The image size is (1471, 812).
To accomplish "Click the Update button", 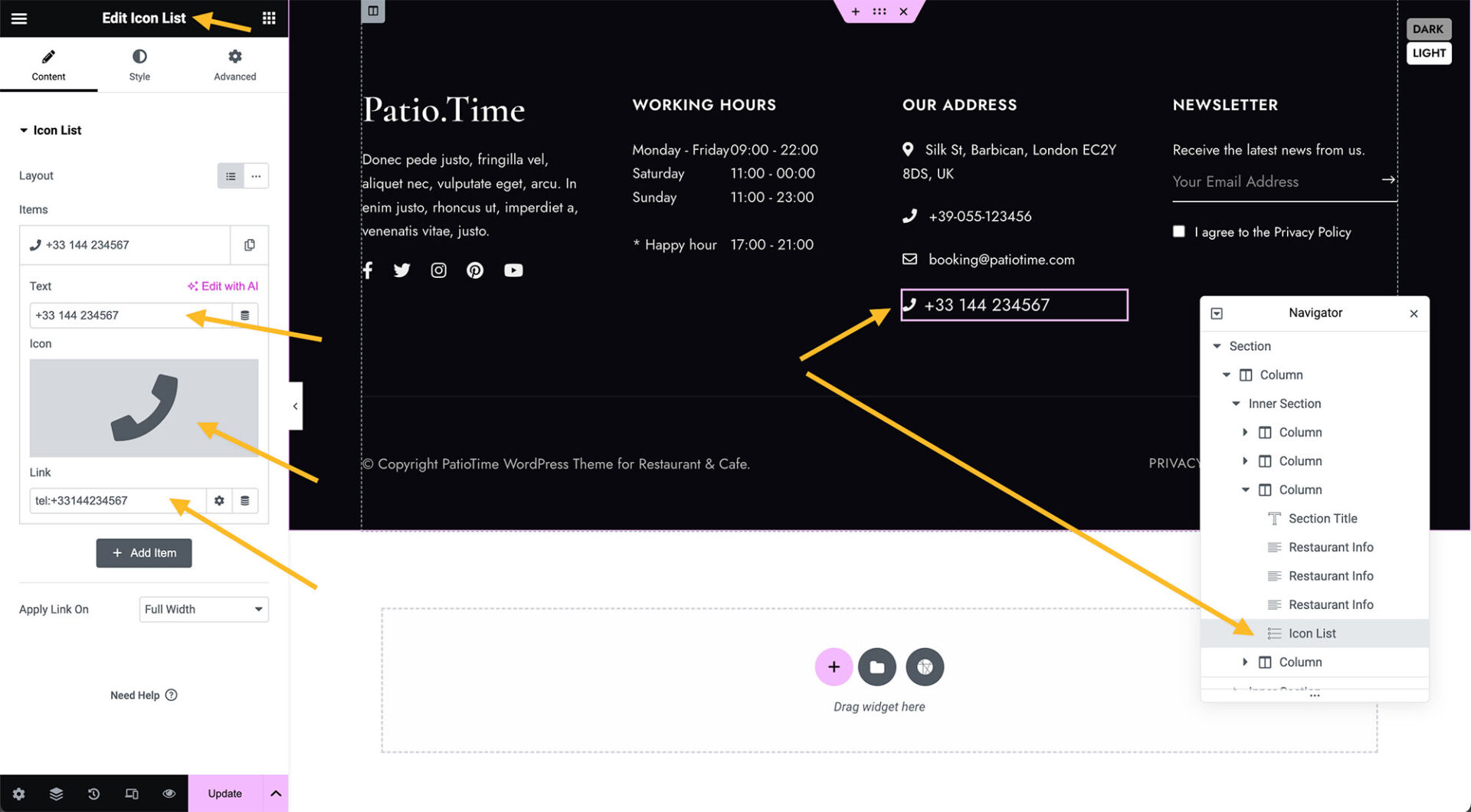I will [x=224, y=794].
